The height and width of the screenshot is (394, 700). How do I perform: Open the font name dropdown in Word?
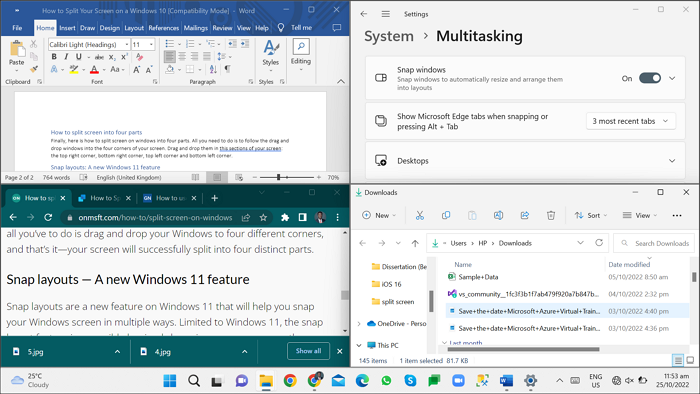[x=127, y=45]
